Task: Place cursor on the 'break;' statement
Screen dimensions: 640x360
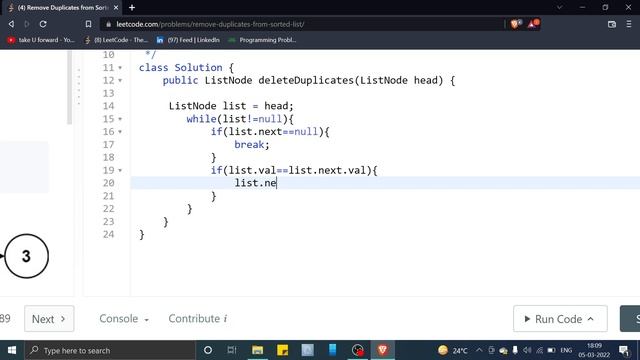Action: point(252,144)
